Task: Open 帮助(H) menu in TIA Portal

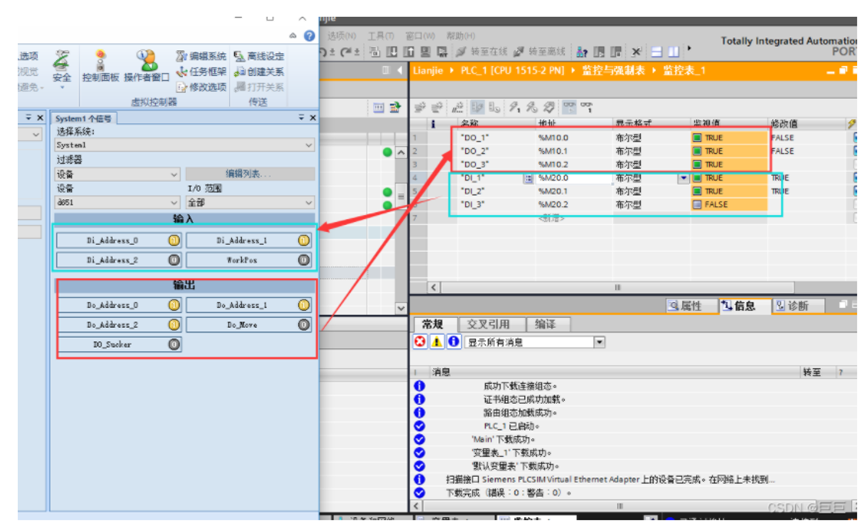Action: pyautogui.click(x=461, y=36)
